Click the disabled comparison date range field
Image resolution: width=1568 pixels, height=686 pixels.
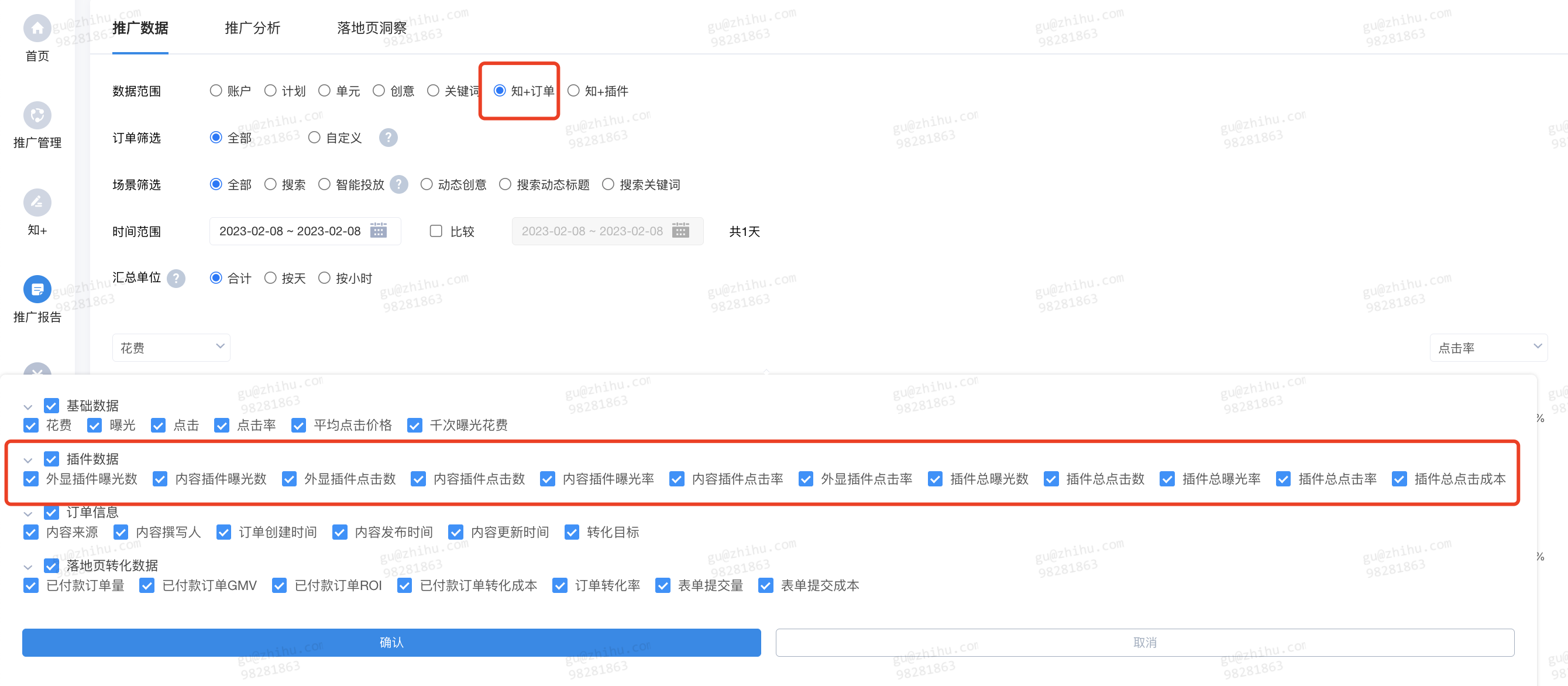click(607, 231)
